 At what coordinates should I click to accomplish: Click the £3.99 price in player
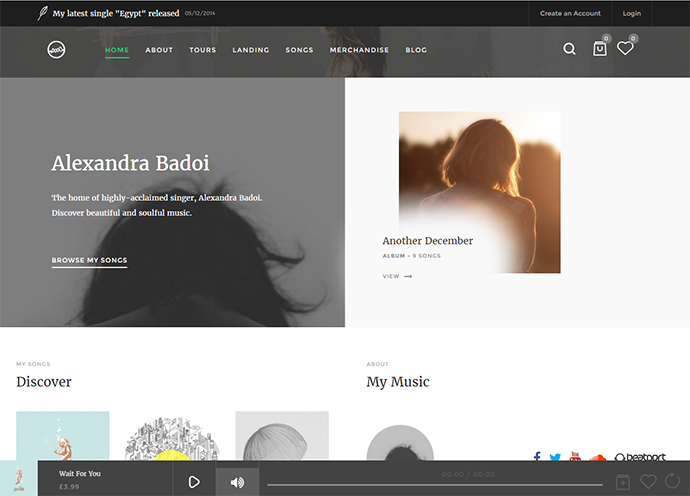(69, 487)
